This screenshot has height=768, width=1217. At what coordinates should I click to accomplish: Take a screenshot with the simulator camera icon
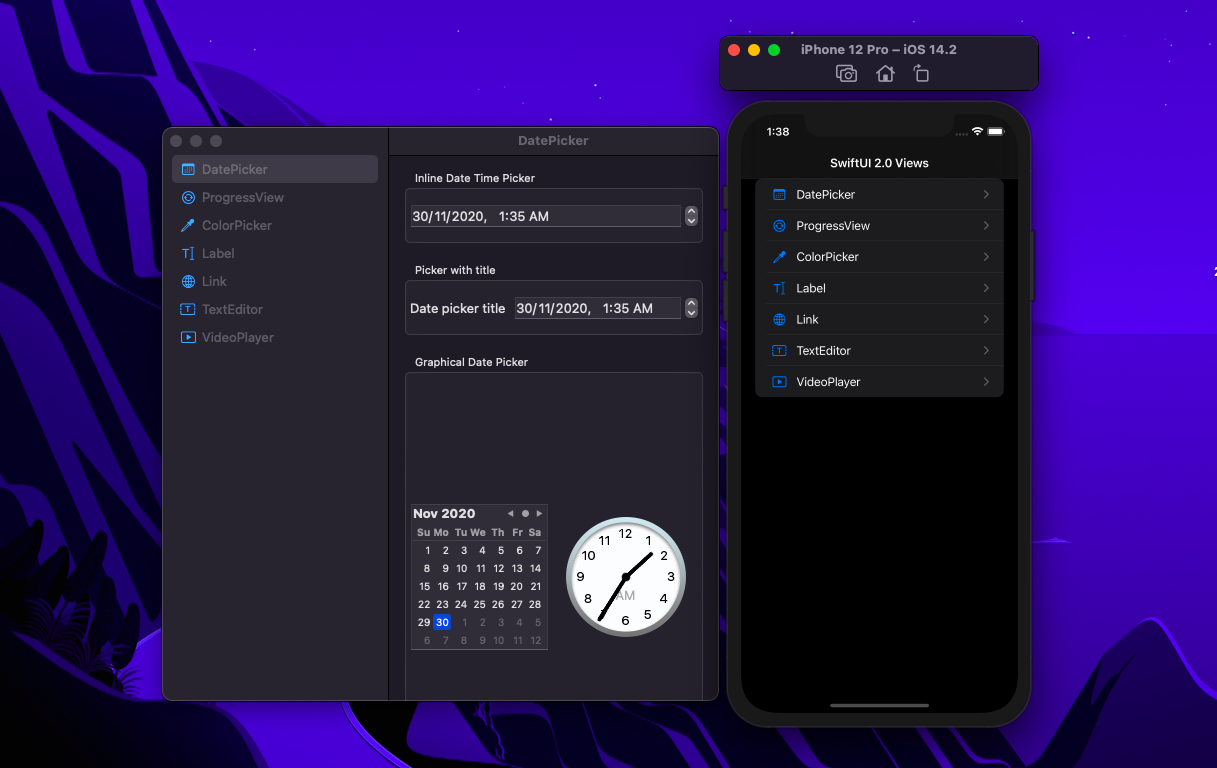(846, 73)
